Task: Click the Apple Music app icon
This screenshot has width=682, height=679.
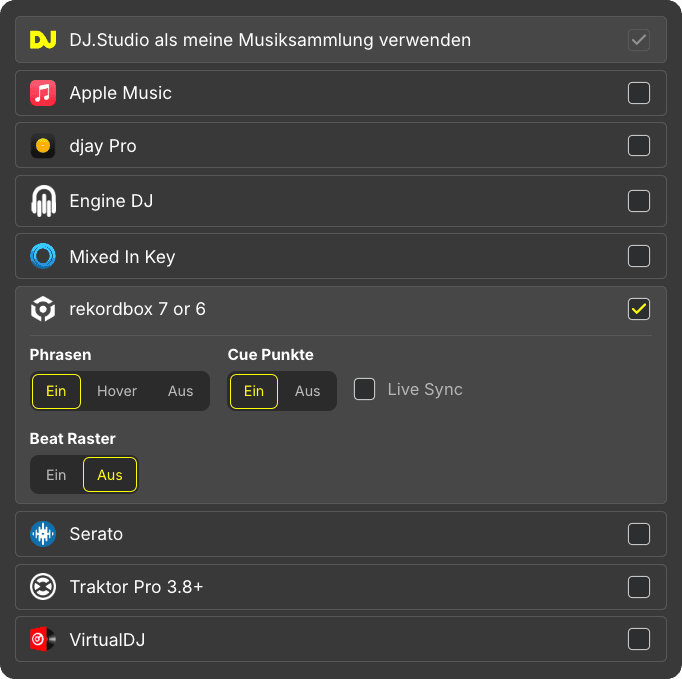Action: [43, 93]
